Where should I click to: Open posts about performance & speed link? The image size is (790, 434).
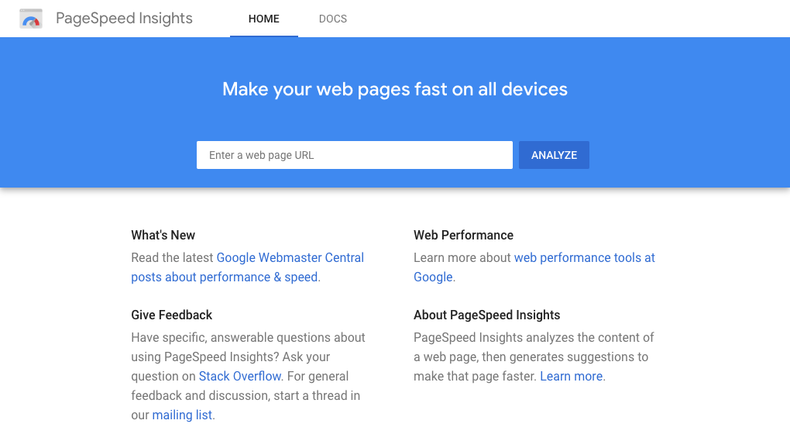tap(224, 277)
